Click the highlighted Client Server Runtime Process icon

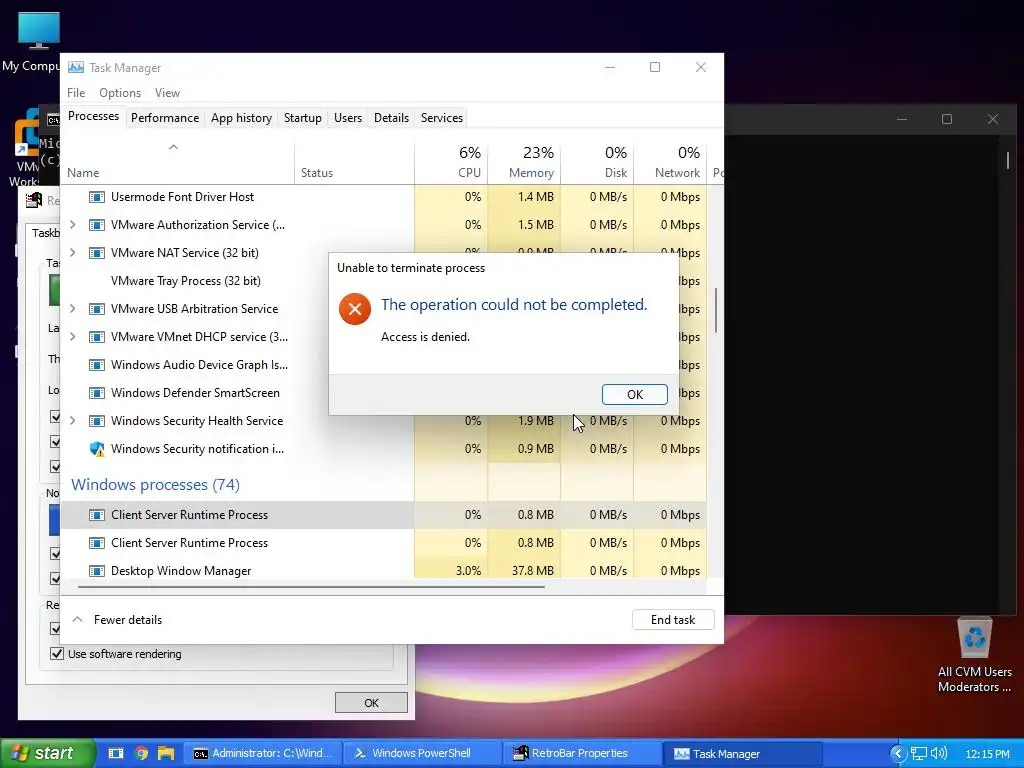click(x=97, y=515)
